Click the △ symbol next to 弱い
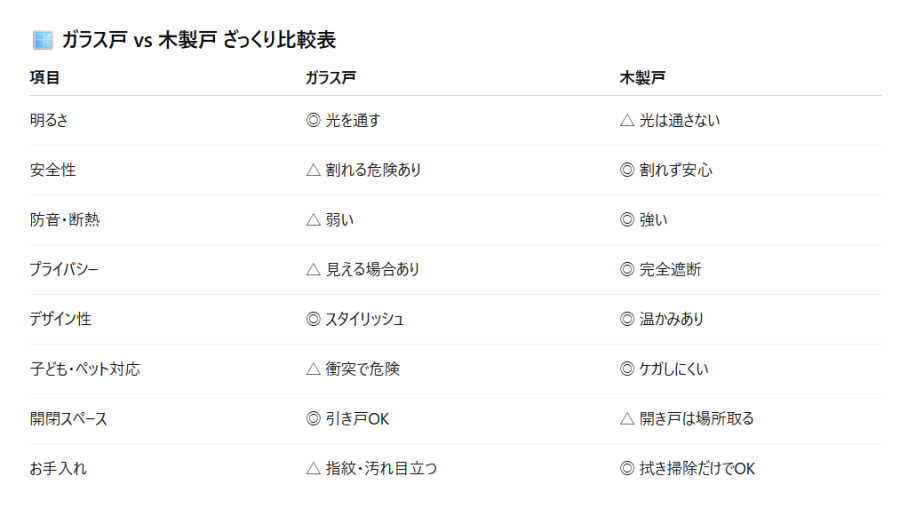 (313, 220)
